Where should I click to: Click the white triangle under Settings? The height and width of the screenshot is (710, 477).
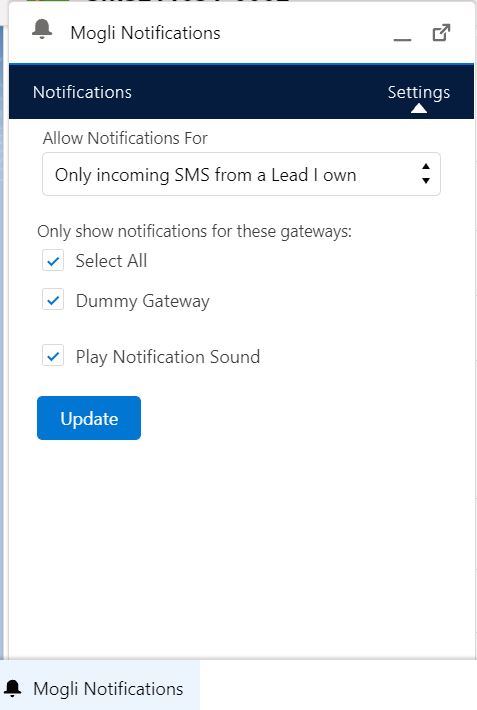419,108
